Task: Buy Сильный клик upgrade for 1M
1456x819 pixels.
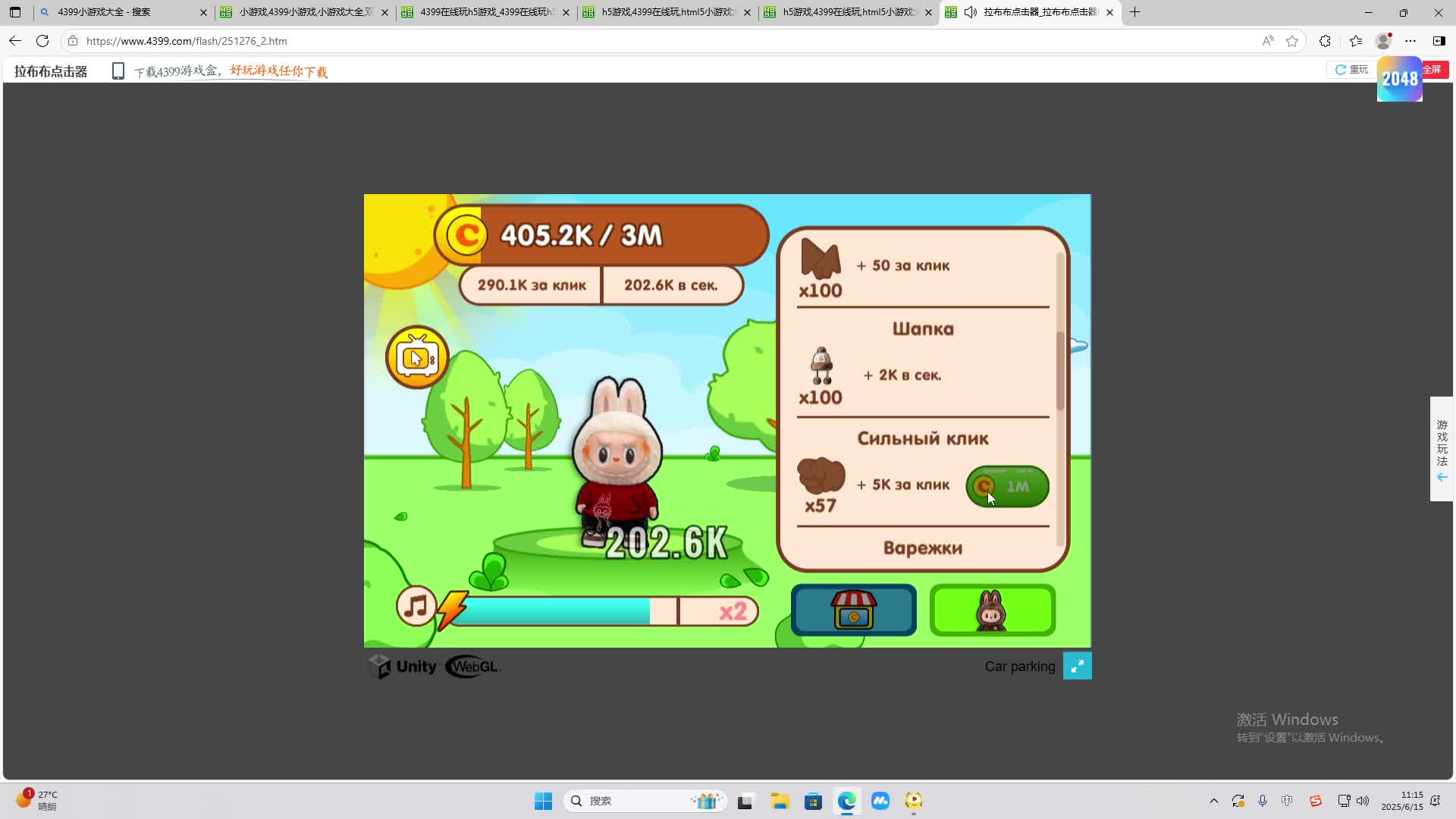Action: 1007,486
